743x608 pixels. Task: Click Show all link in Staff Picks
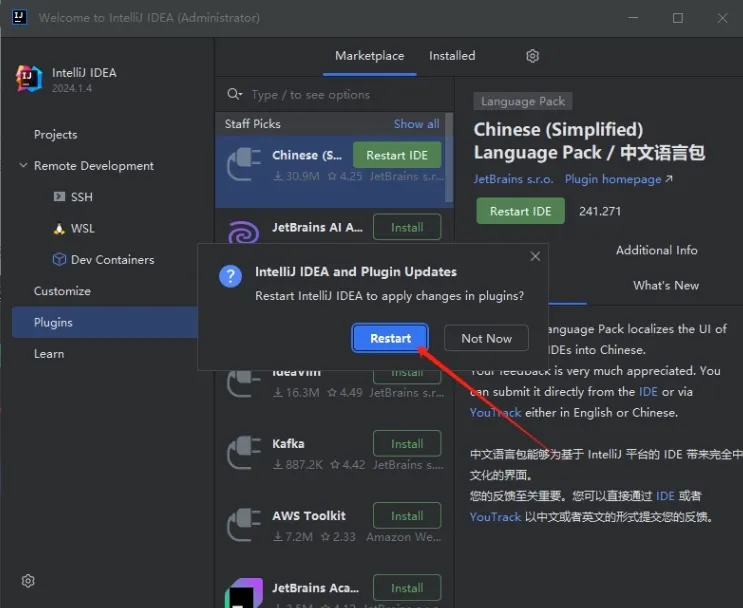tap(417, 124)
